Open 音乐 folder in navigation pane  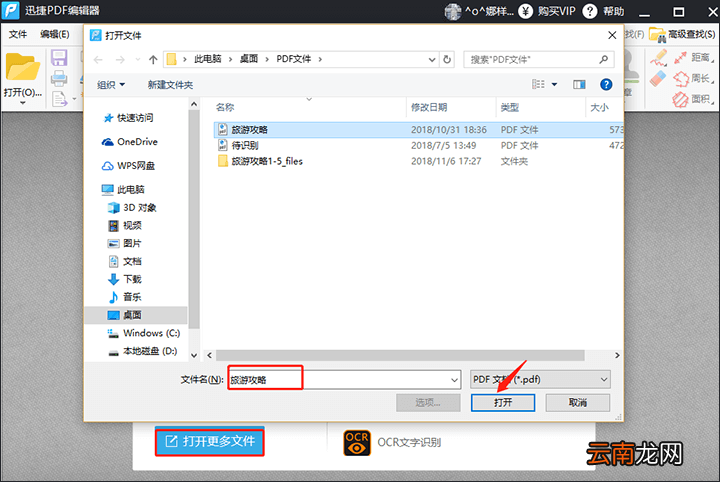(124, 297)
